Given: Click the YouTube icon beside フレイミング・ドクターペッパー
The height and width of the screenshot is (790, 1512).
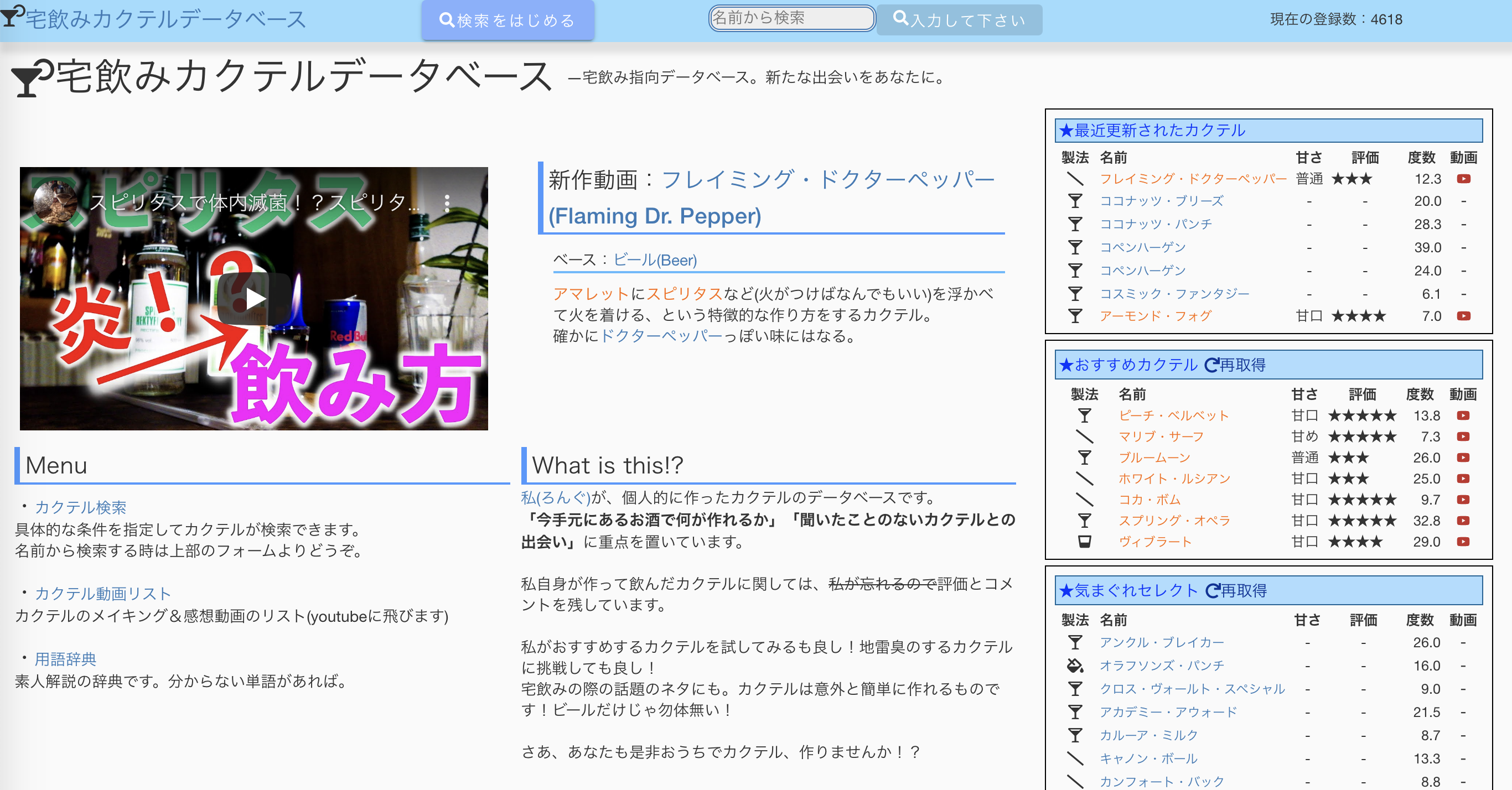Looking at the screenshot, I should click(x=1463, y=179).
